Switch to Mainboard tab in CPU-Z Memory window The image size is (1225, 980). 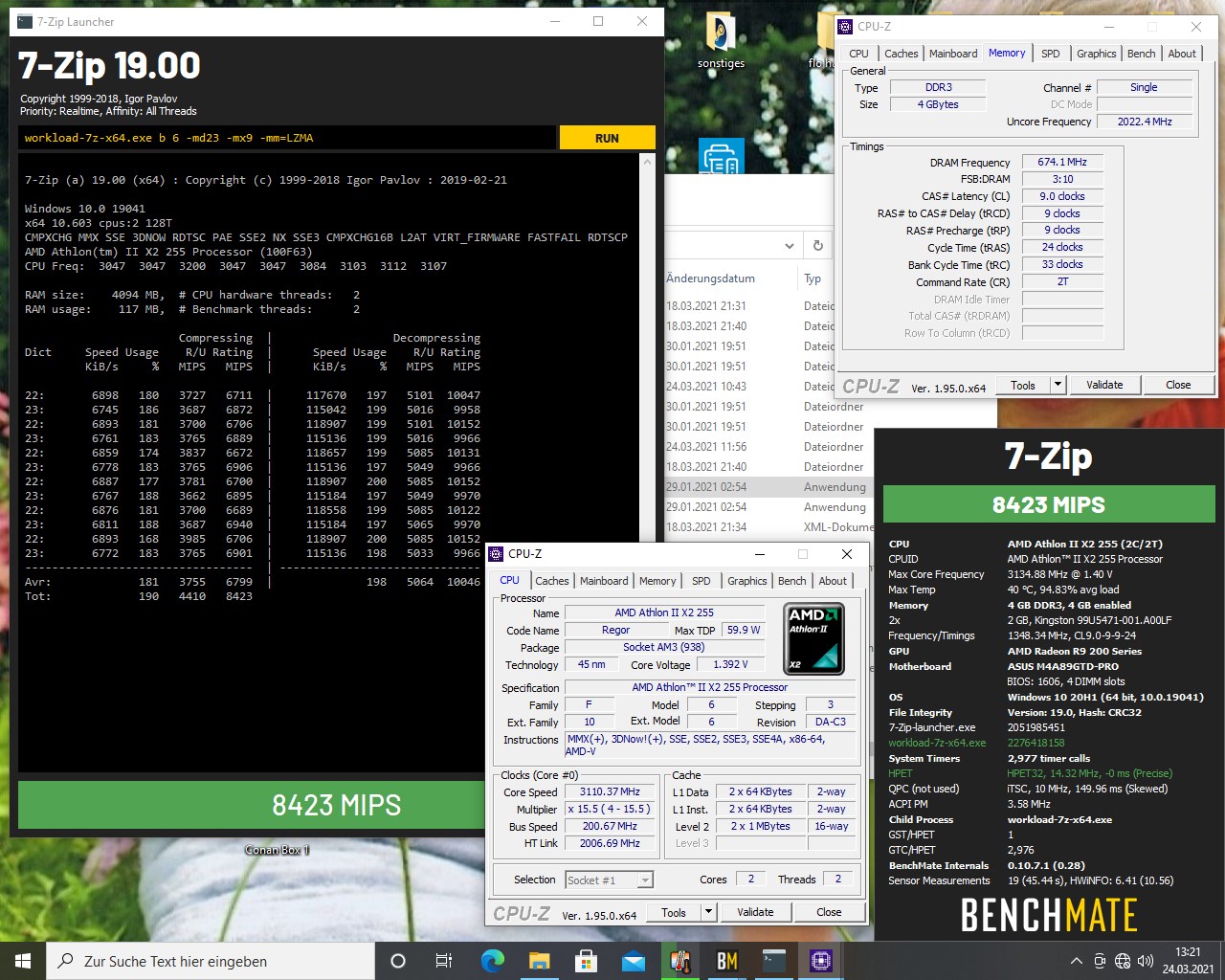click(x=953, y=54)
